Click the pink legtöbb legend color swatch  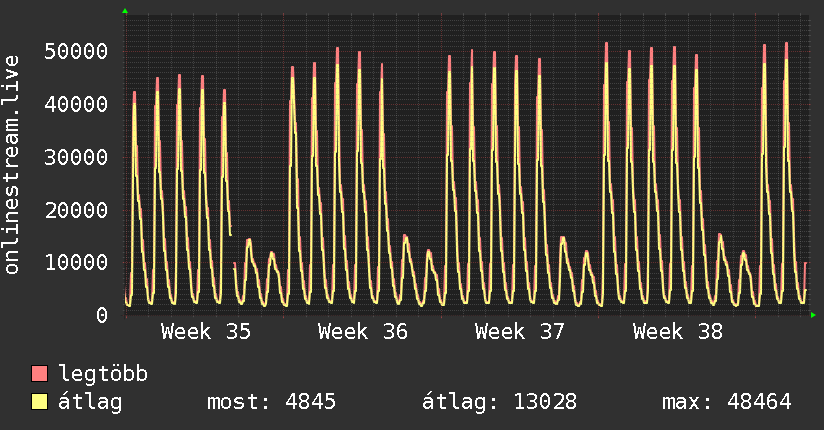[39, 374]
